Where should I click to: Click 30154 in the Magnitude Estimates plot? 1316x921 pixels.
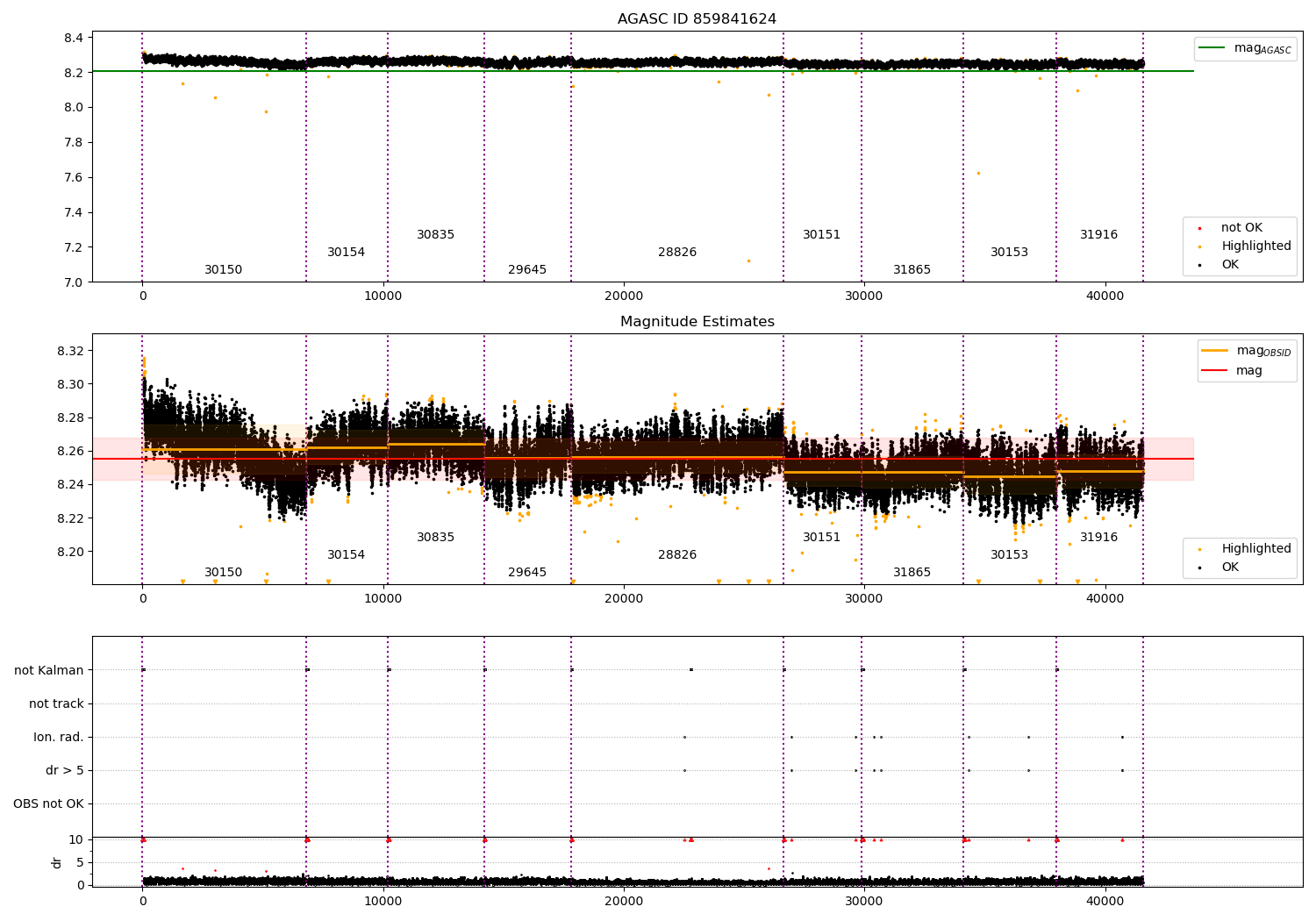[x=347, y=555]
